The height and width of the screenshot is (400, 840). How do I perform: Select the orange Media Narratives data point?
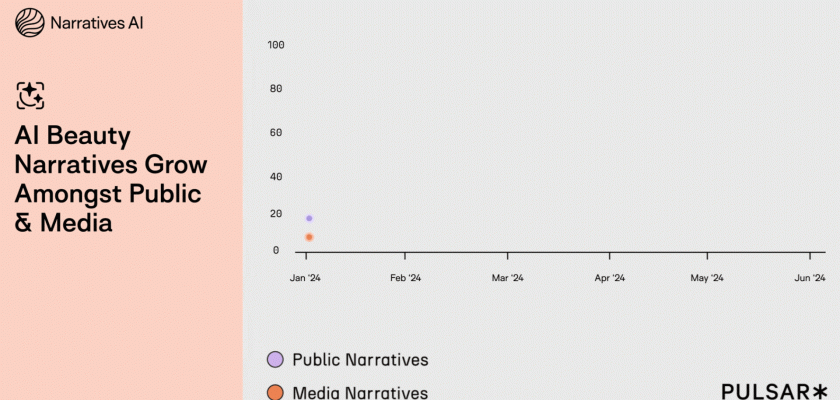(309, 237)
